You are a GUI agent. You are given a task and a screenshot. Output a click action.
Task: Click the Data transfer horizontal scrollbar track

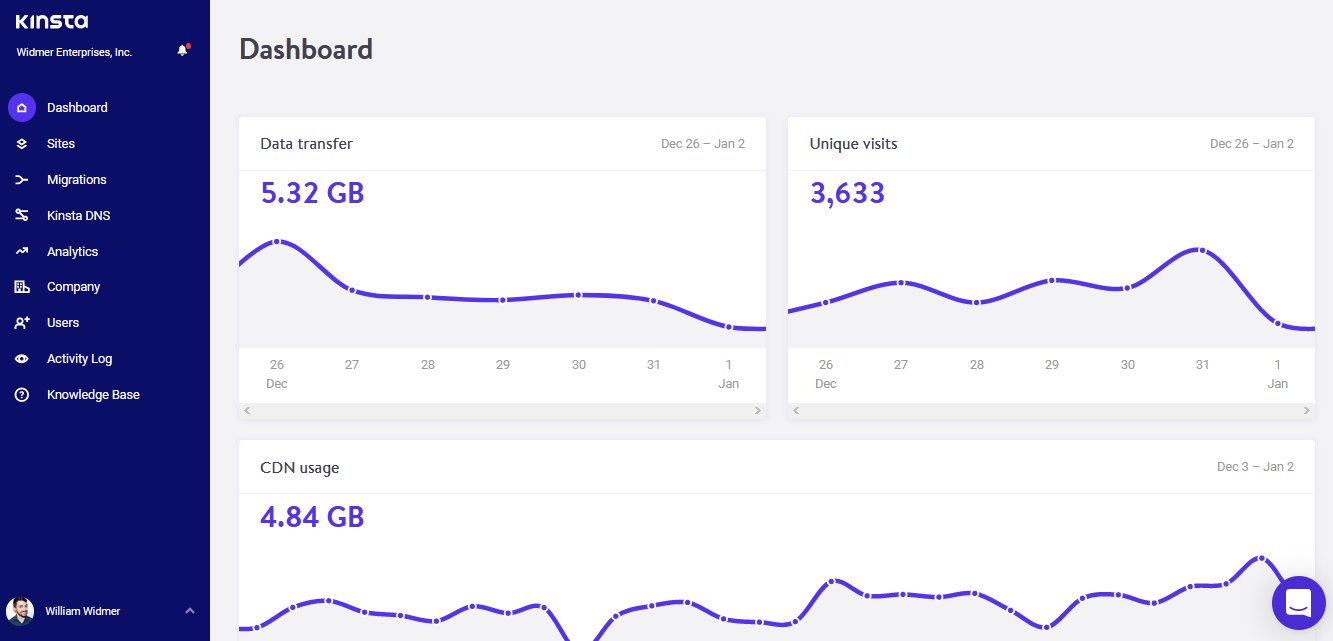coord(502,411)
